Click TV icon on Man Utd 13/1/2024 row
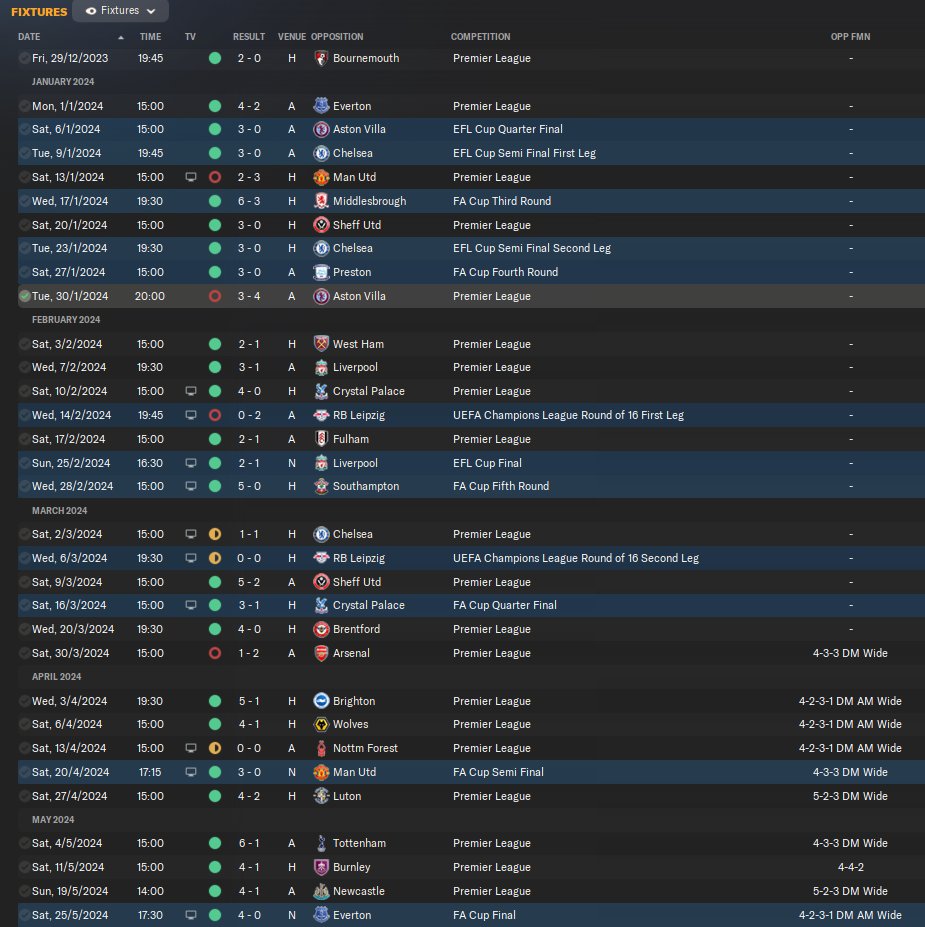Viewport: 925px width, 927px height. pos(190,177)
